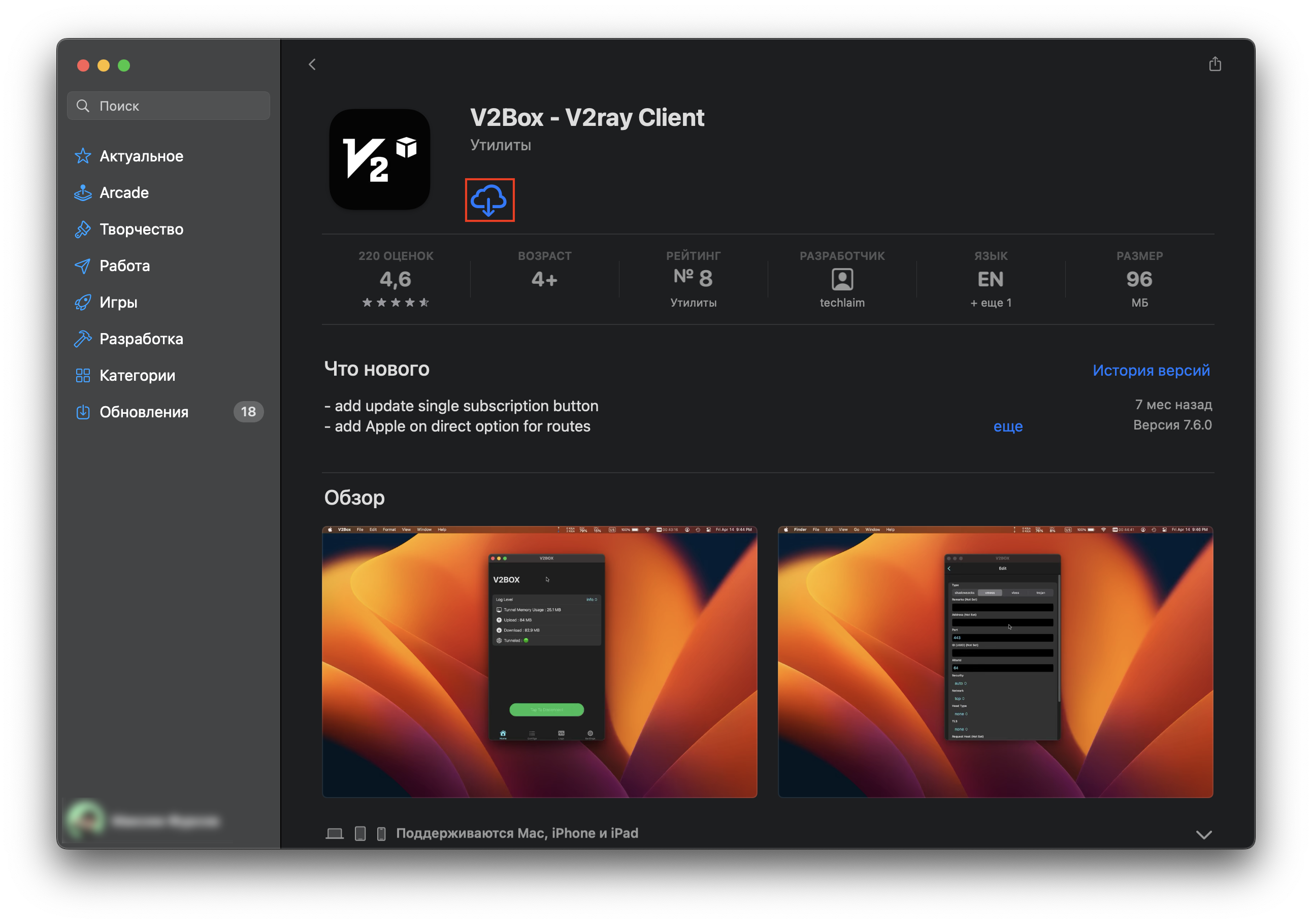This screenshot has height=924, width=1312.
Task: Click the Обновления download icon
Action: pos(83,412)
